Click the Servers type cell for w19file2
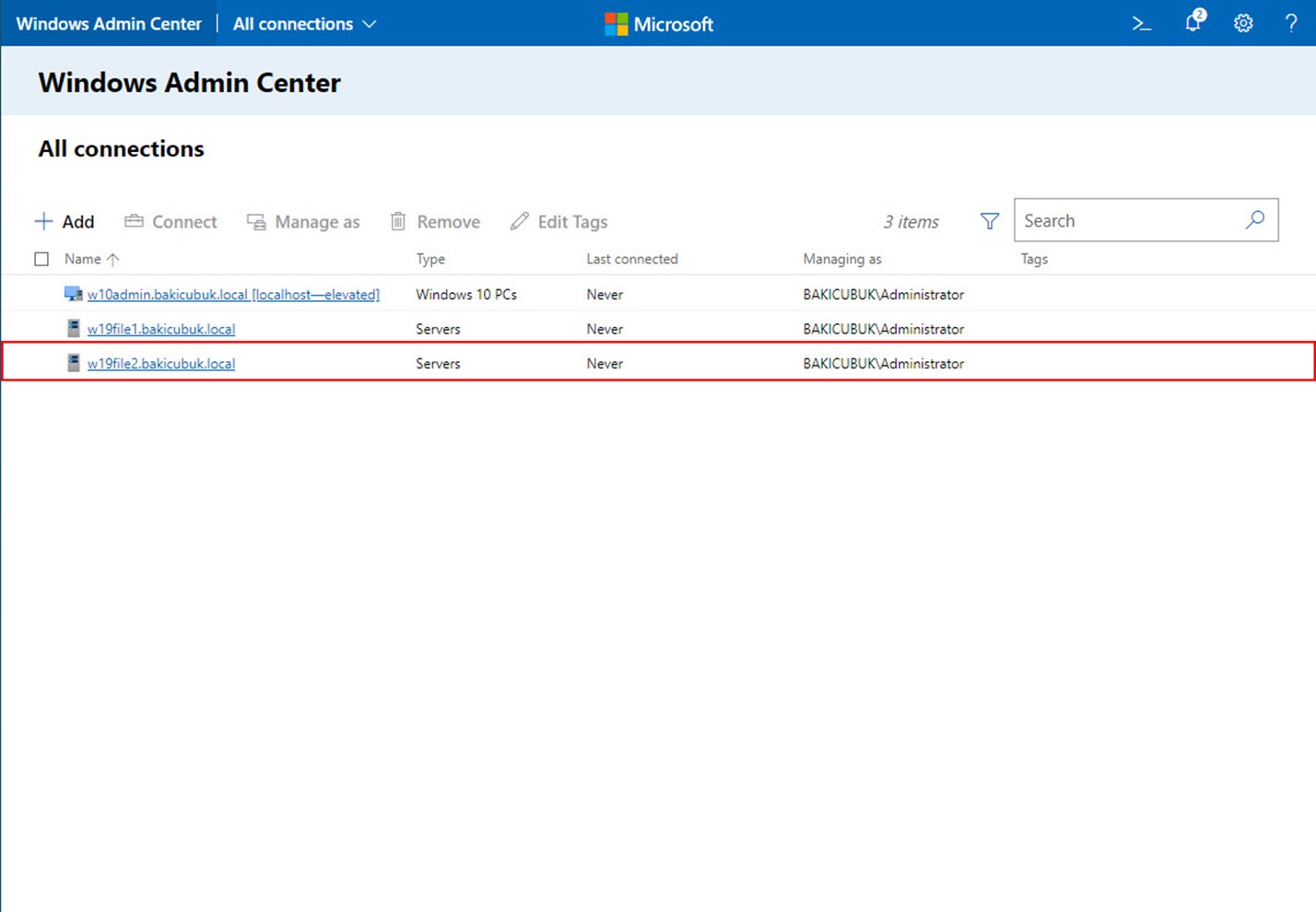The width and height of the screenshot is (1316, 912). [x=438, y=363]
